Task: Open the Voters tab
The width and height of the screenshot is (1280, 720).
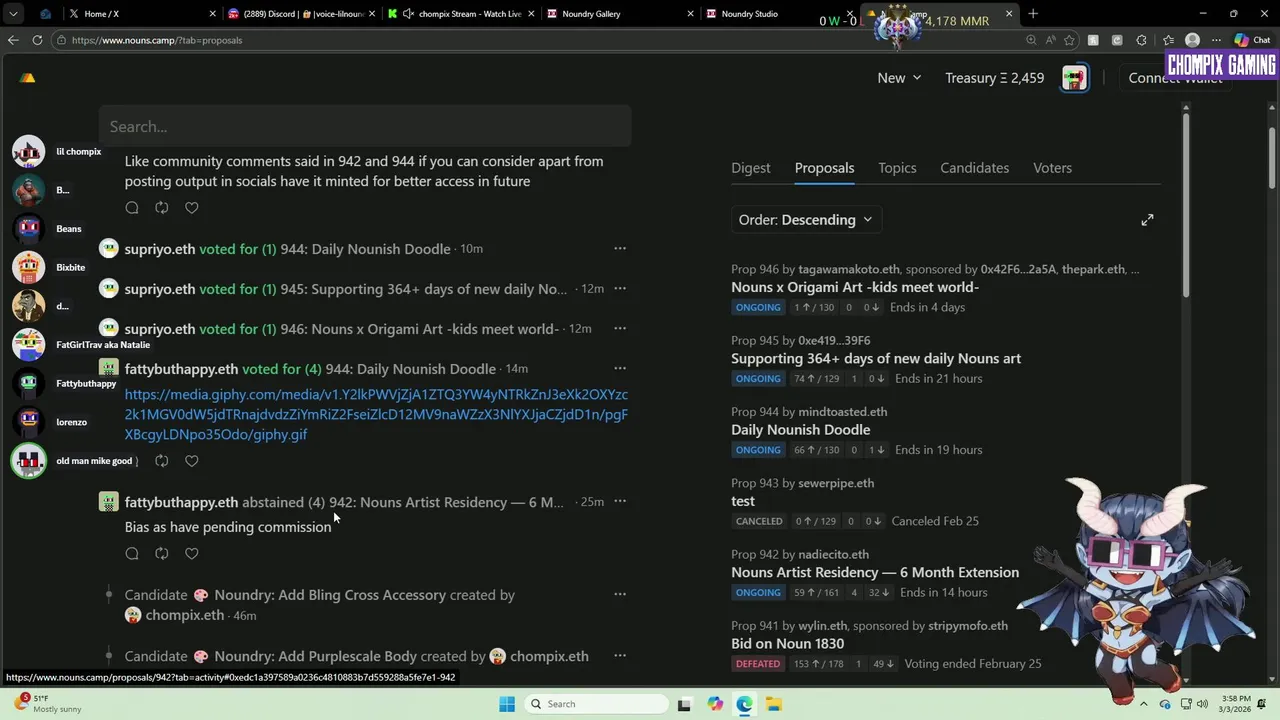Action: pos(1052,168)
